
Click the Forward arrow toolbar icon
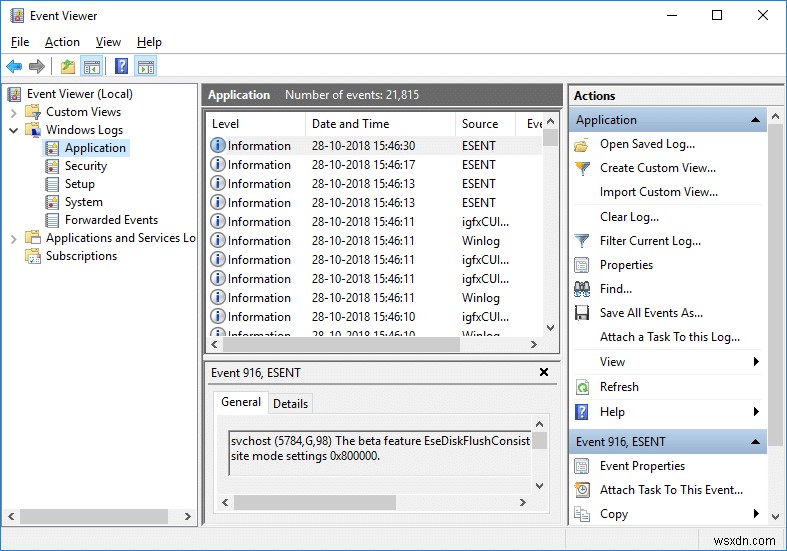37,66
